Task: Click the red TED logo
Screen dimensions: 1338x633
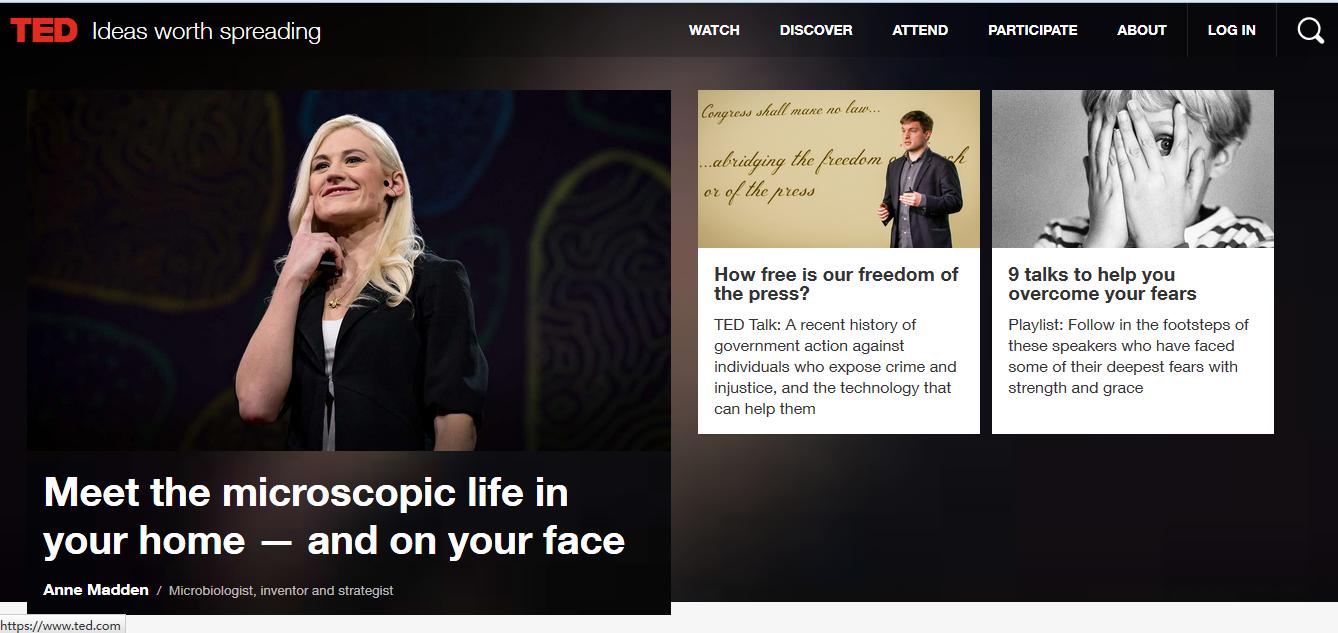Action: click(x=44, y=31)
